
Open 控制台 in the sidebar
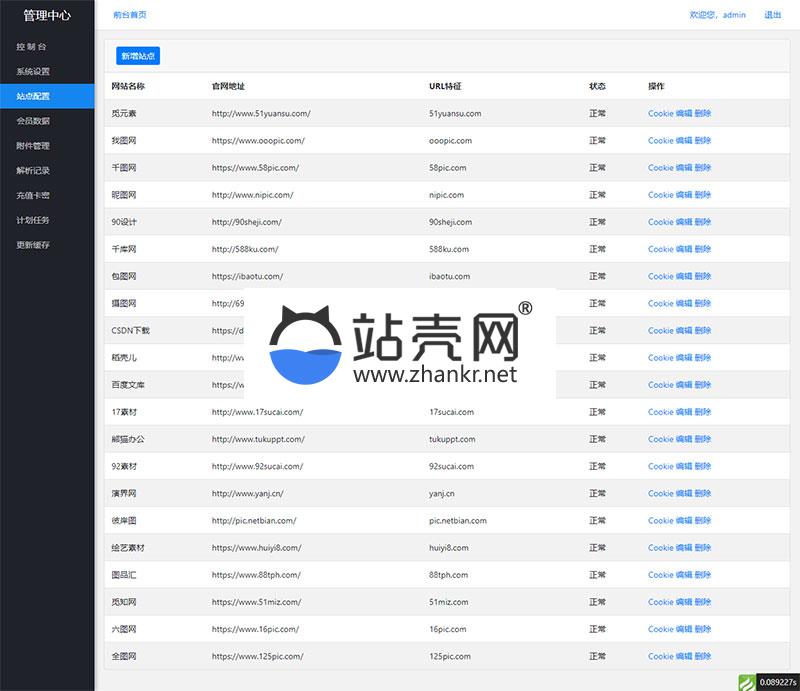(x=31, y=47)
